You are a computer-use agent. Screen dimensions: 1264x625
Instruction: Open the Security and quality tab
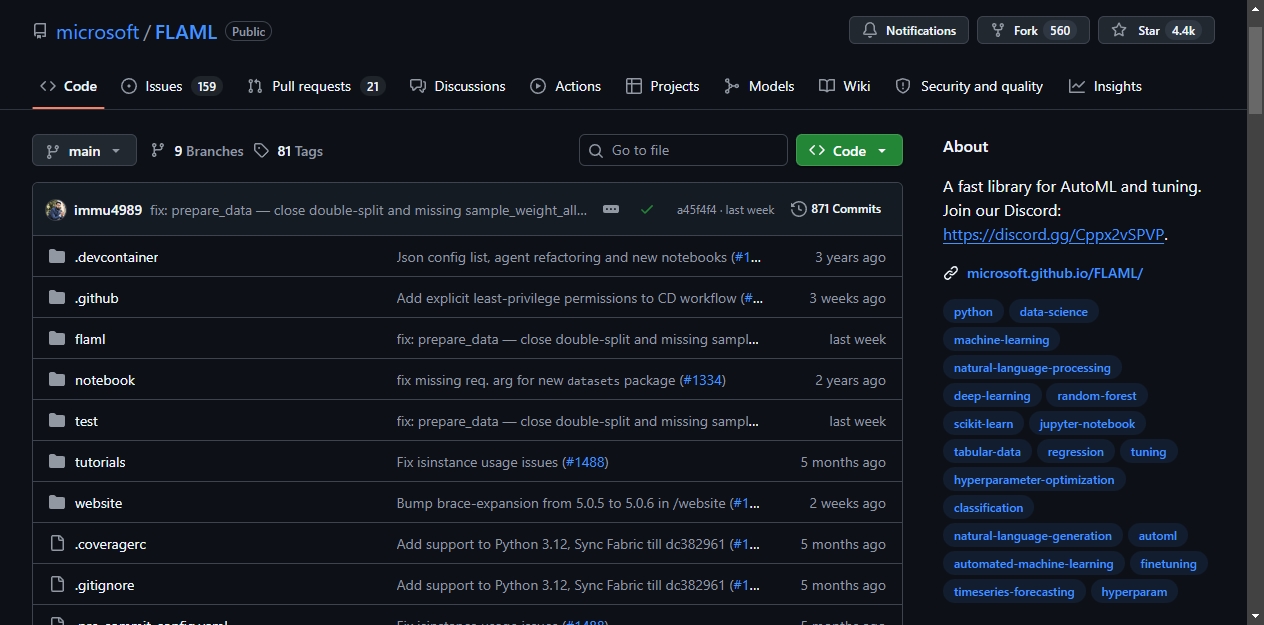point(970,86)
